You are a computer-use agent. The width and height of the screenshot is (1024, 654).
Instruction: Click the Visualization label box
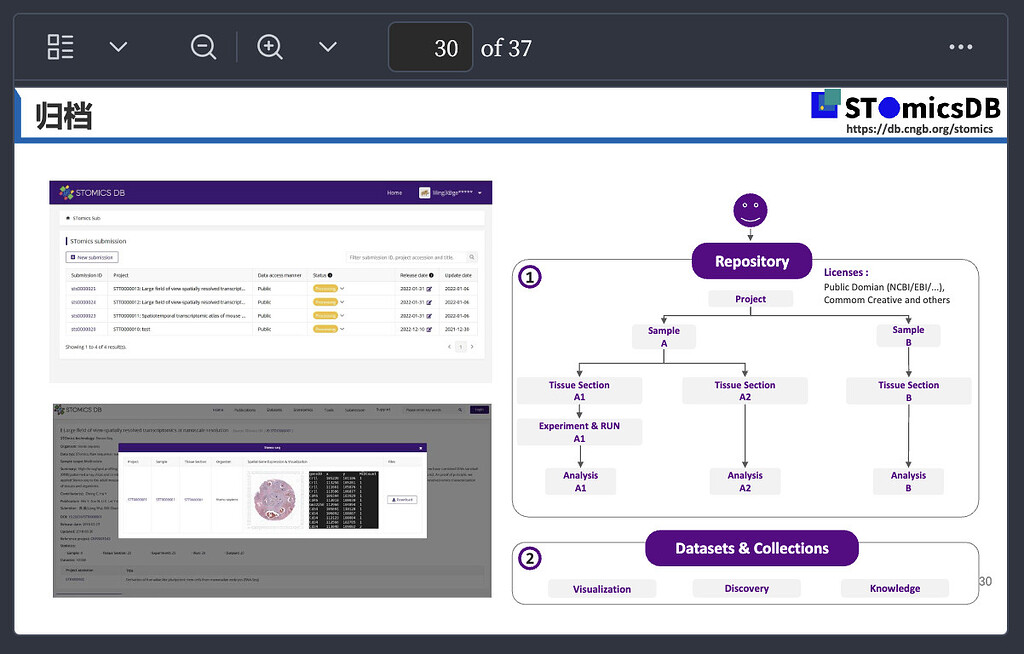[601, 589]
